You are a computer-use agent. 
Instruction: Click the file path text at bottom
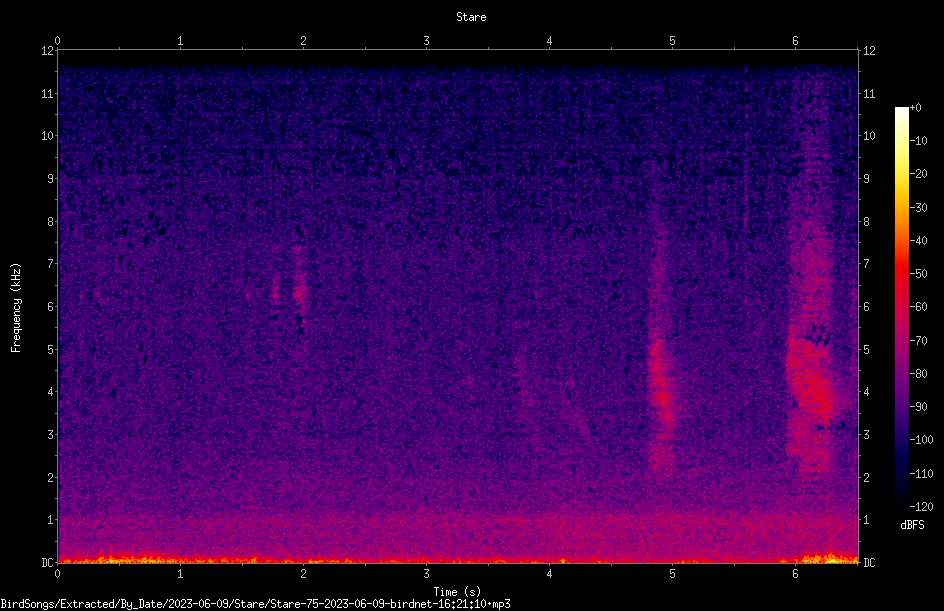tap(255, 604)
